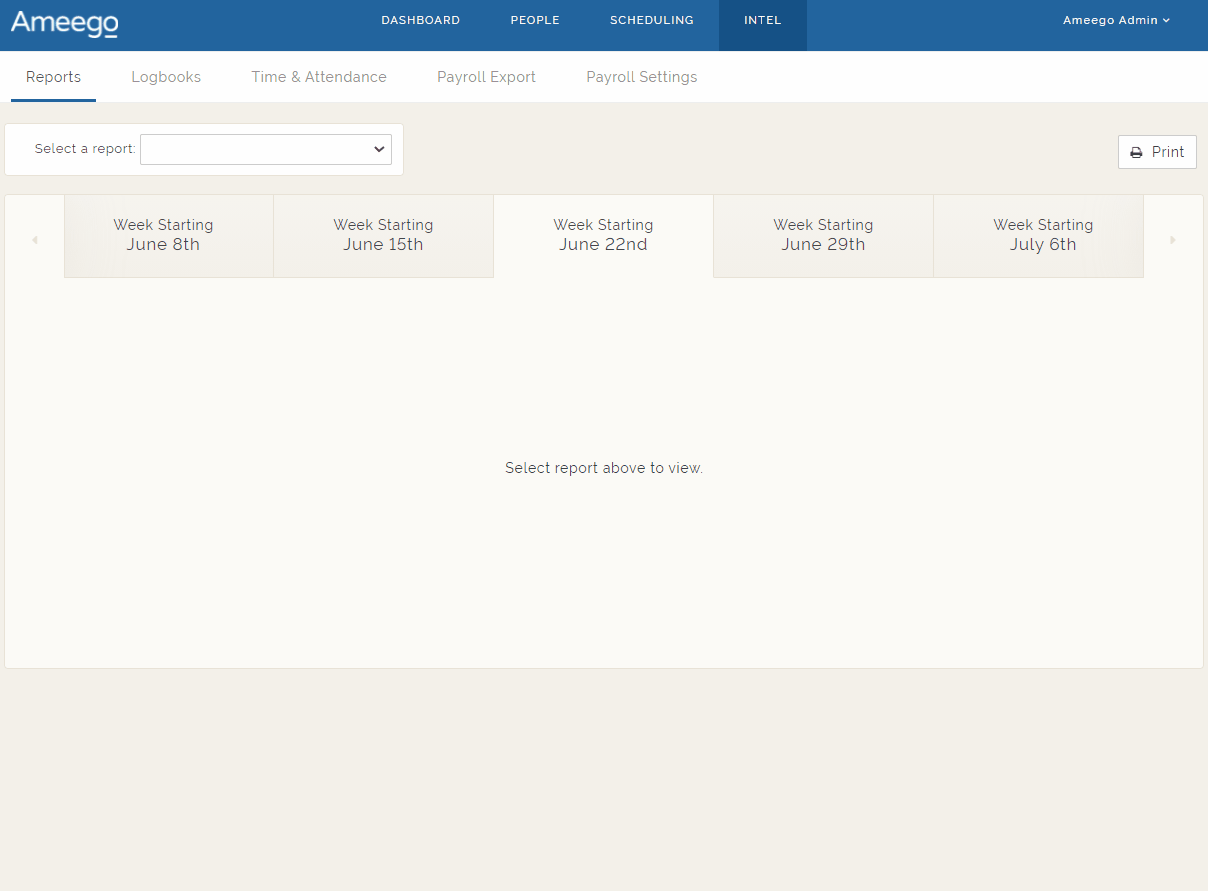Open the Ameego Admin account dropdown
The image size is (1208, 891).
click(x=1116, y=19)
